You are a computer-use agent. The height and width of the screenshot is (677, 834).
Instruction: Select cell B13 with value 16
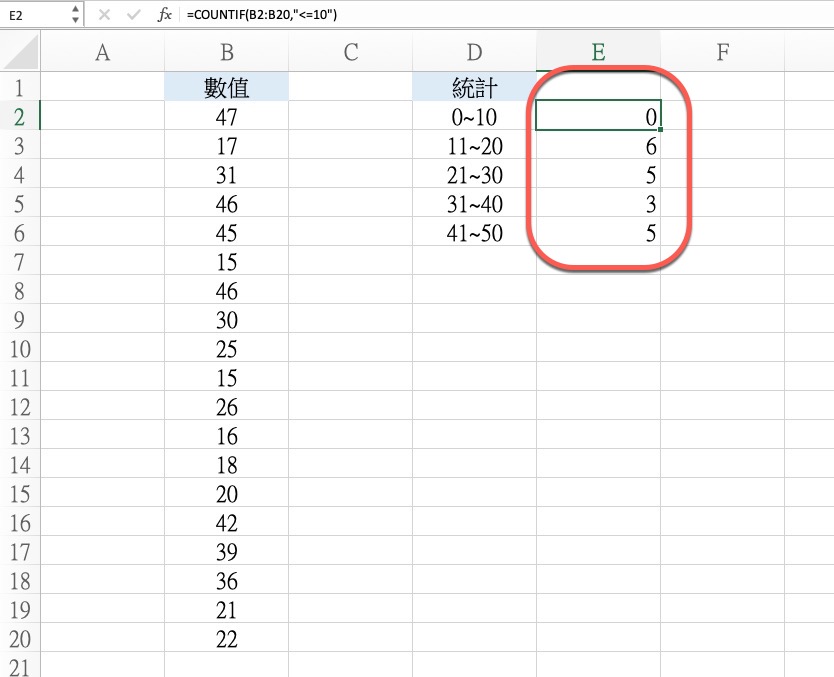coord(227,434)
